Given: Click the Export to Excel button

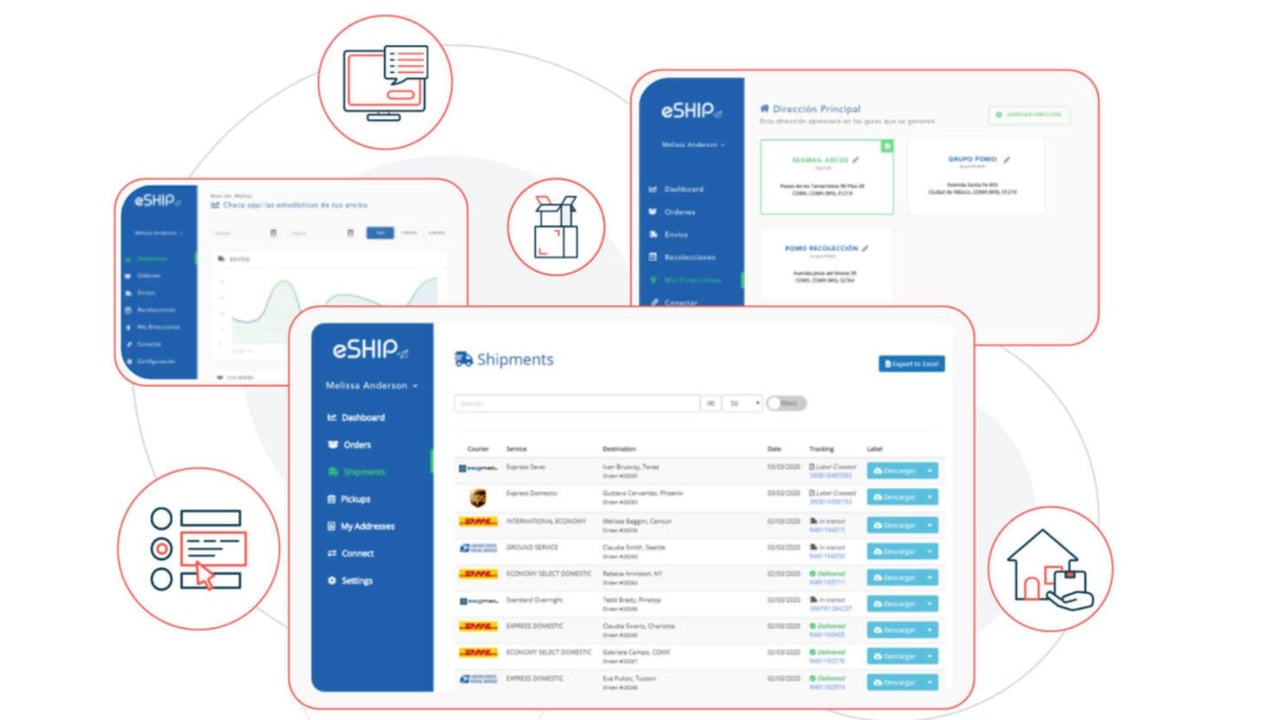Looking at the screenshot, I should (x=912, y=364).
